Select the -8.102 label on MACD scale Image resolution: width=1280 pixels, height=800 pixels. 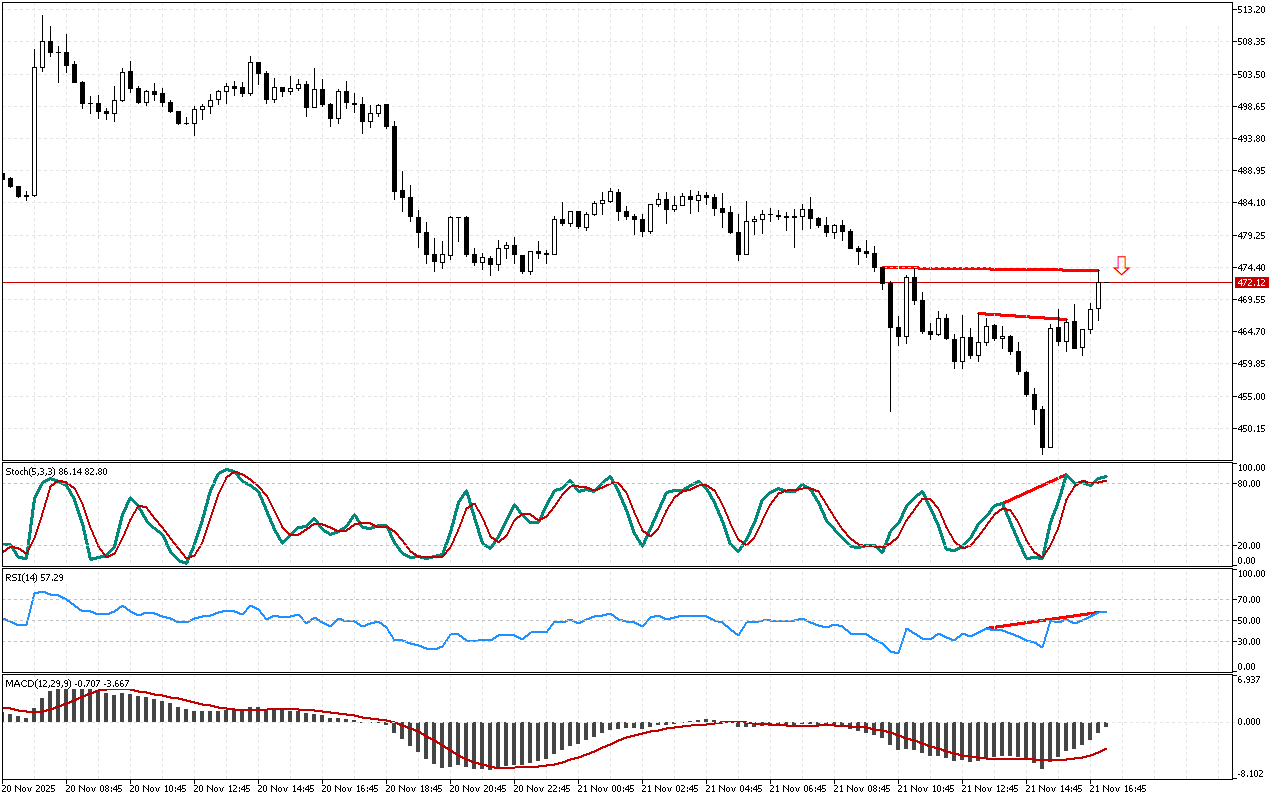[1249, 772]
